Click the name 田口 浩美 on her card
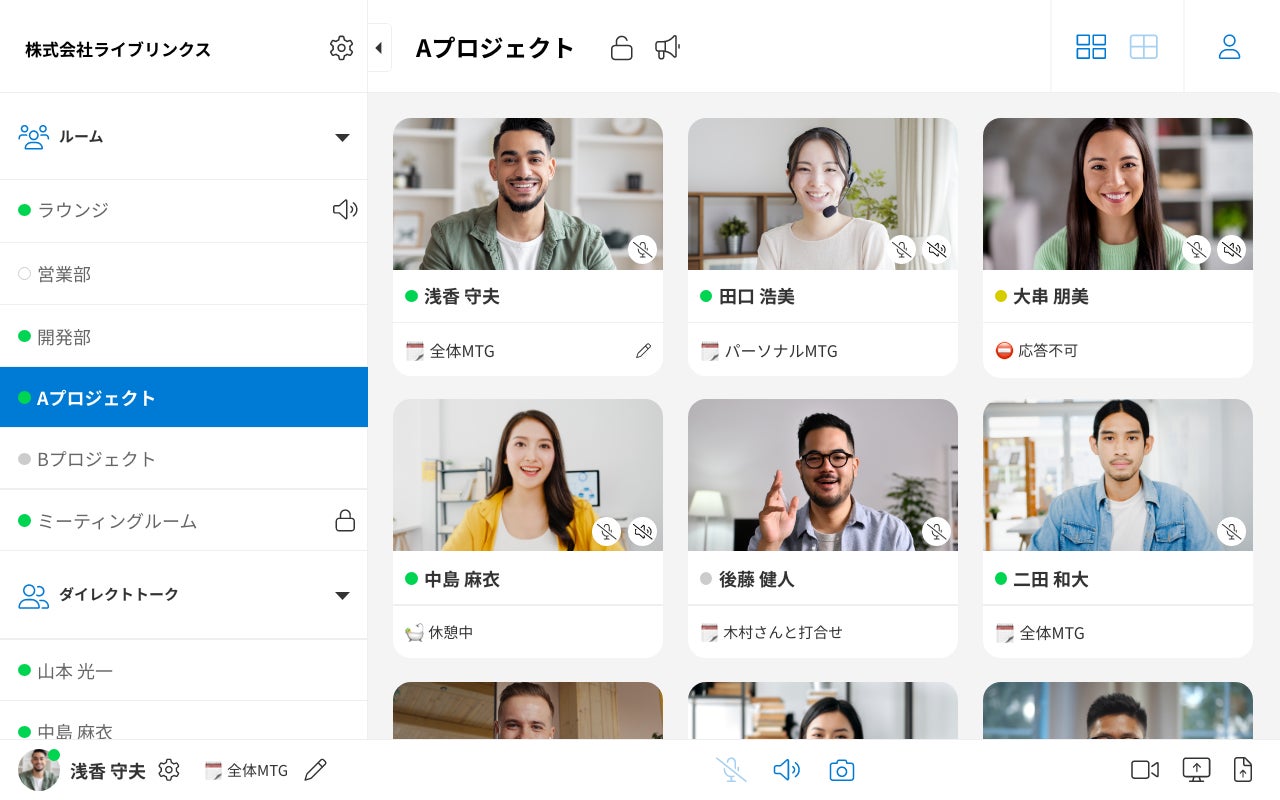This screenshot has height=800, width=1280. click(757, 297)
